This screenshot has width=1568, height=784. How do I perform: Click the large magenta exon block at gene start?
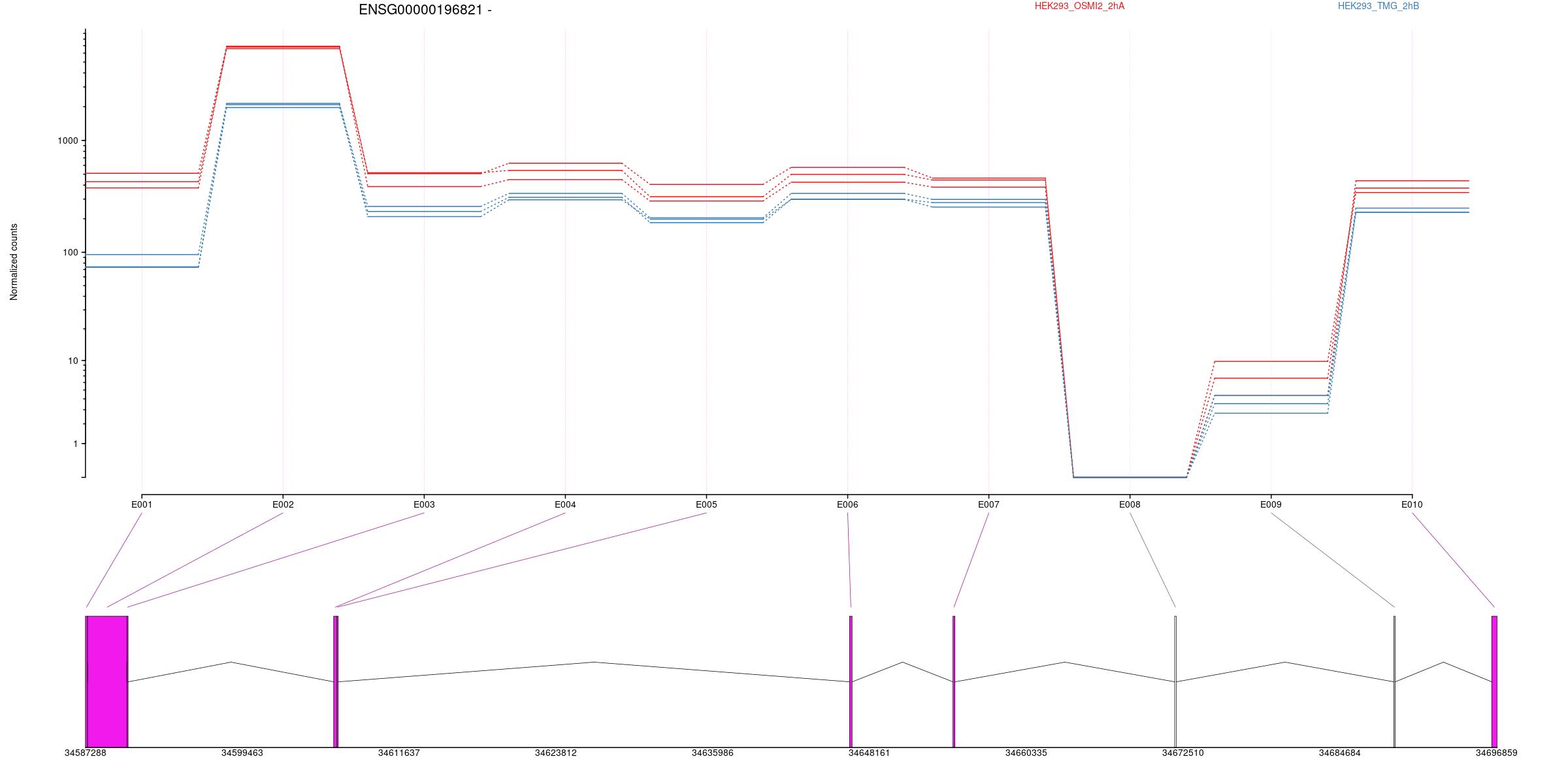(x=106, y=681)
